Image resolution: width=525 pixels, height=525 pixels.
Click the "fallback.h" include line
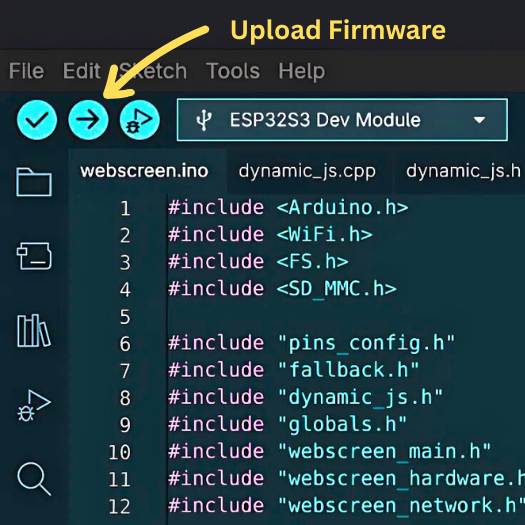point(294,370)
